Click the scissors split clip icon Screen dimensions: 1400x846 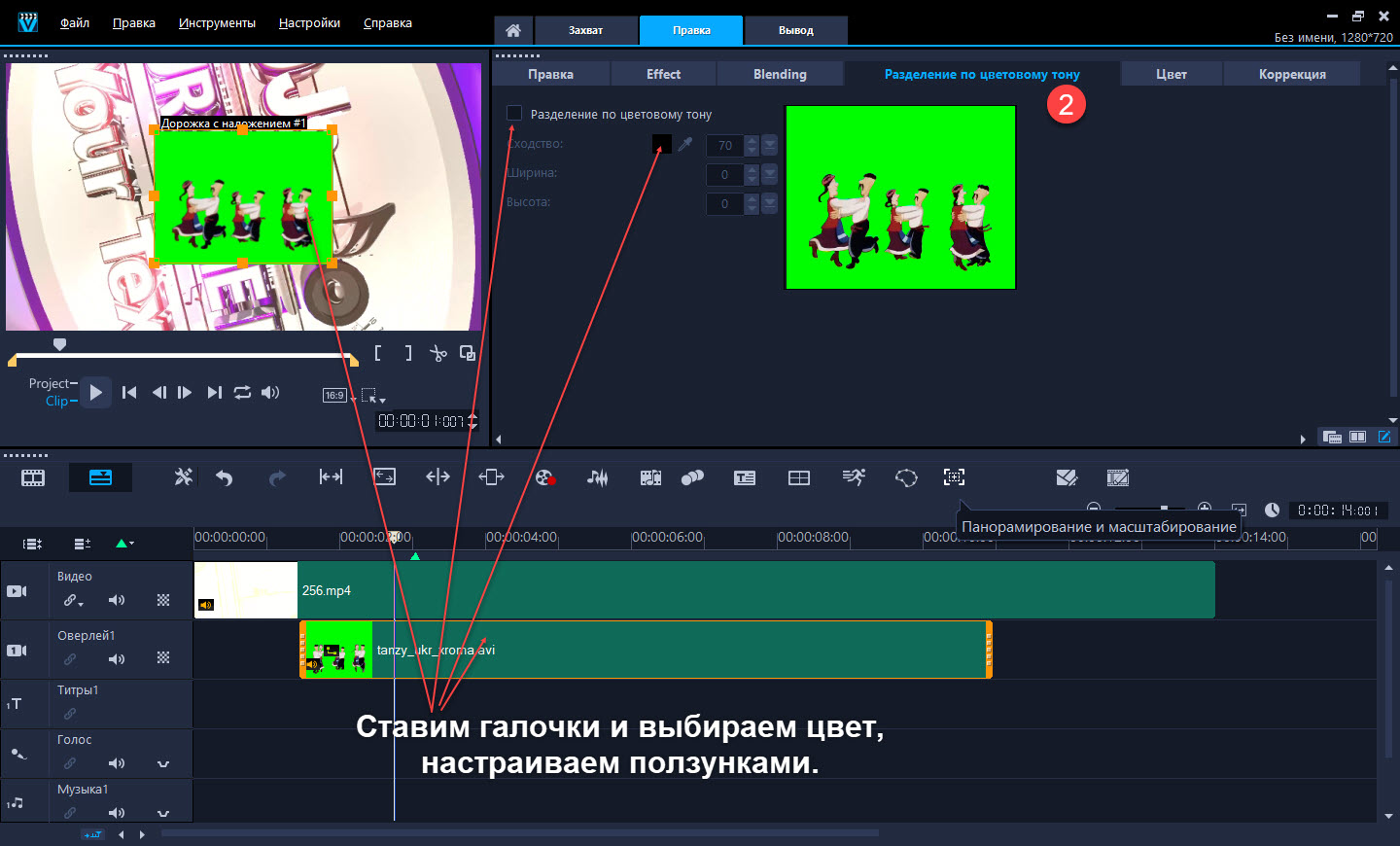[438, 354]
